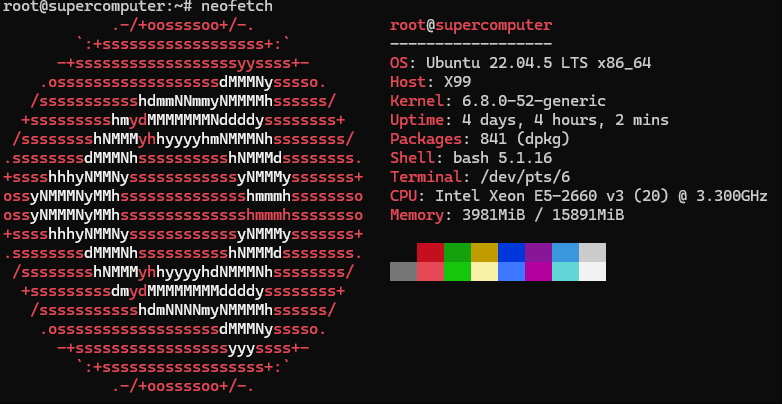Viewport: 782px width, 404px height.
Task: Click the cyan color block
Action: click(566, 271)
